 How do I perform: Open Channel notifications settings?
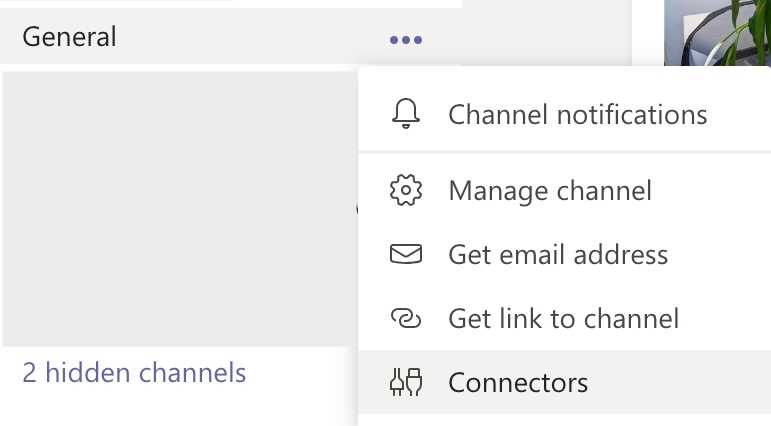pos(564,114)
